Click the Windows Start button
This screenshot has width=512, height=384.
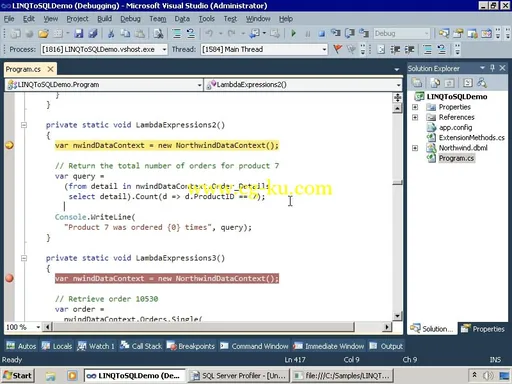click(18, 376)
